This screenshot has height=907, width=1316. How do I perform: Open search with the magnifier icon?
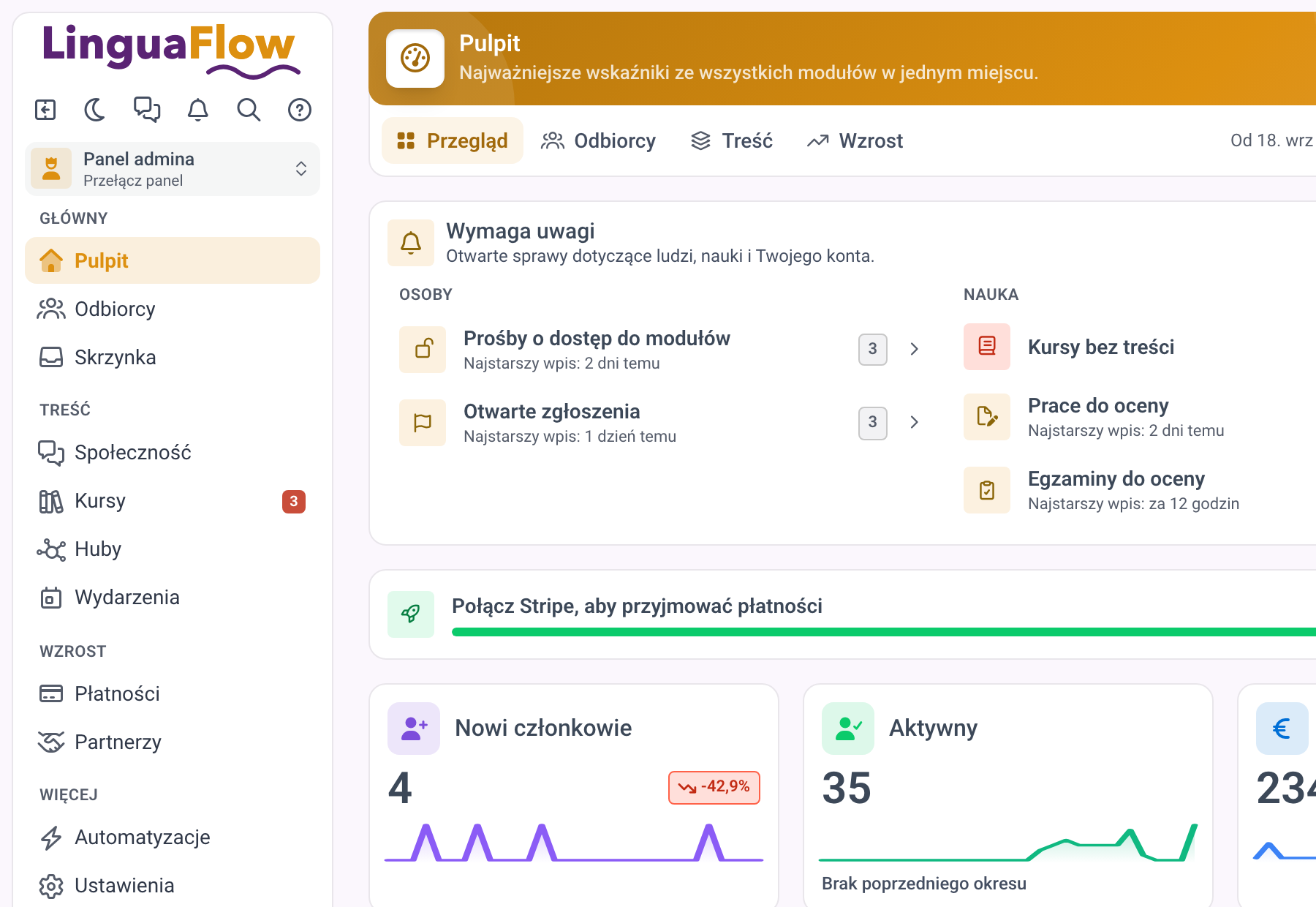(x=249, y=110)
